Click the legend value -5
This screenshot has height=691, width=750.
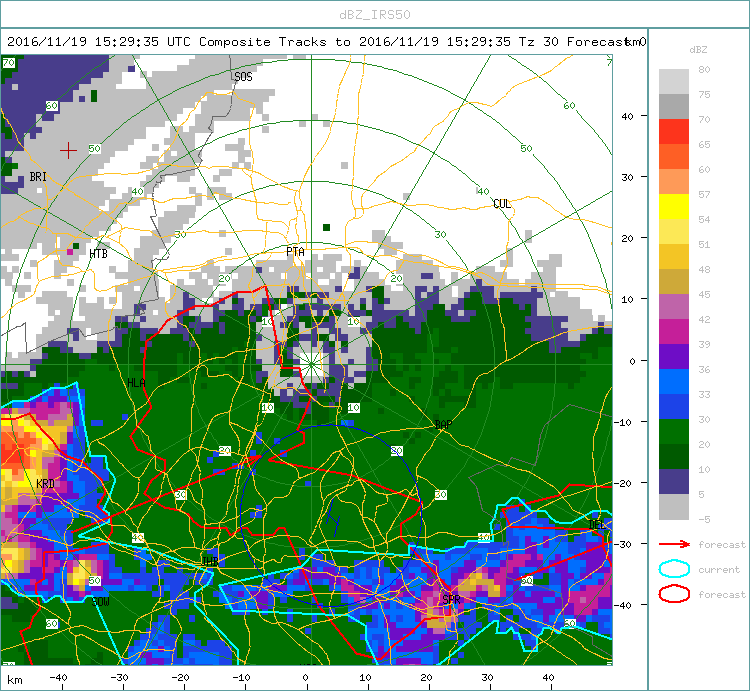point(704,519)
